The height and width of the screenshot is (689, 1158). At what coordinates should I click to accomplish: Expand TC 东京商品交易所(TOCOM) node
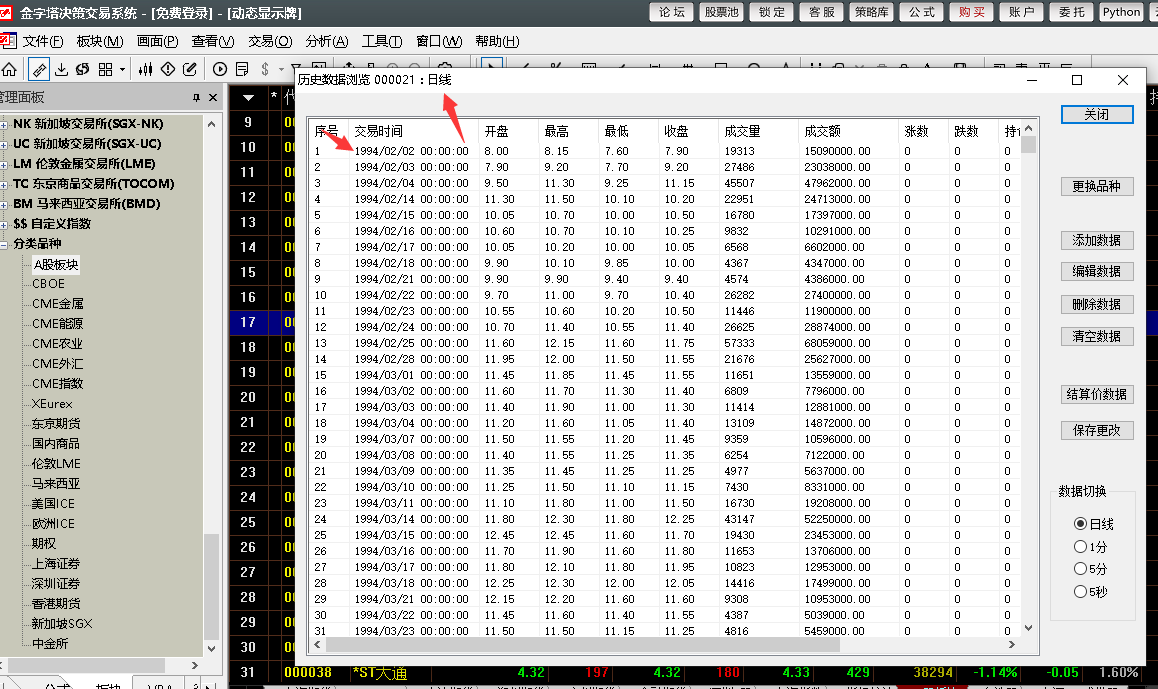pyautogui.click(x=4, y=184)
